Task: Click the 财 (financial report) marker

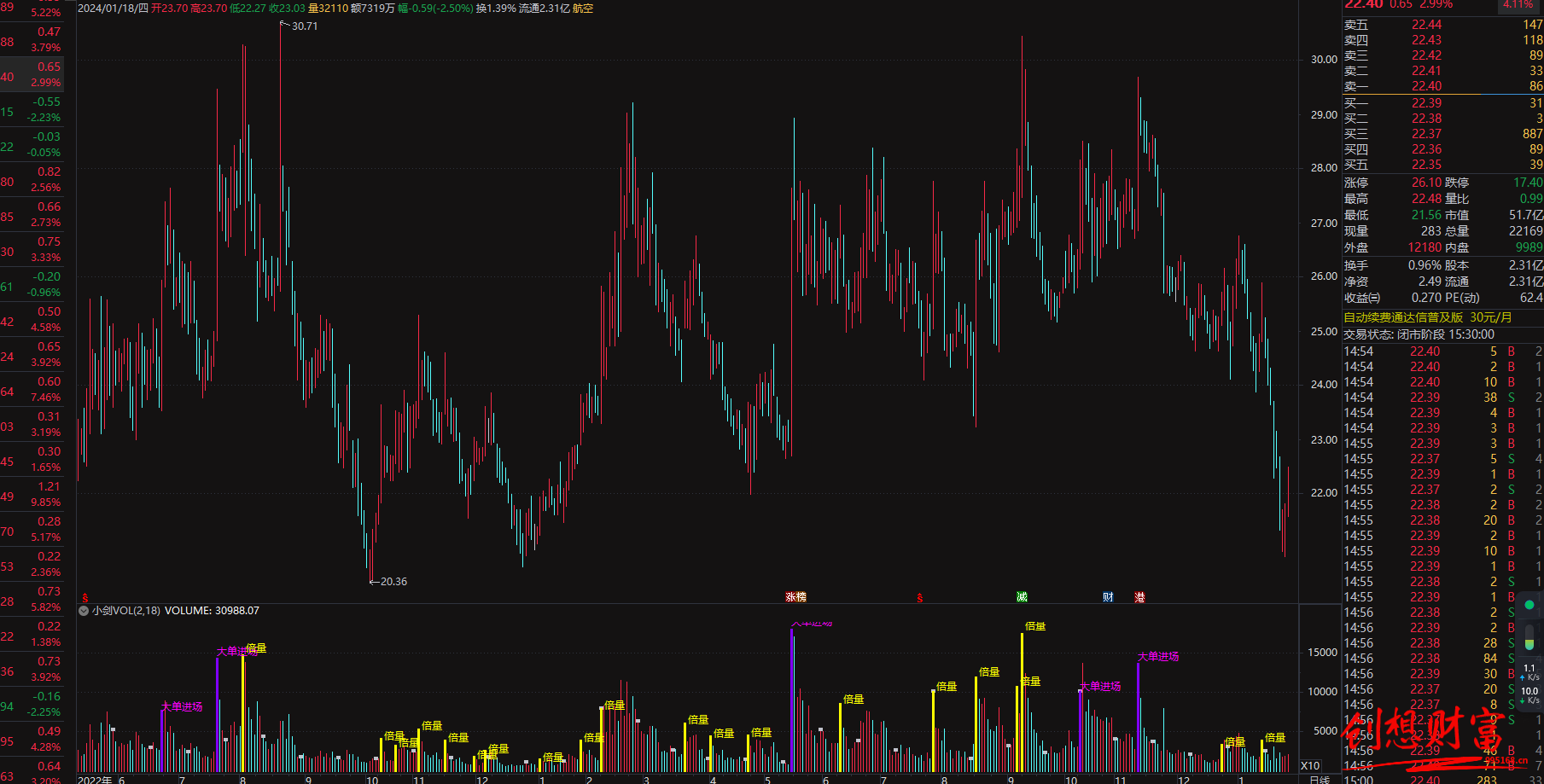Action: pos(1108,597)
